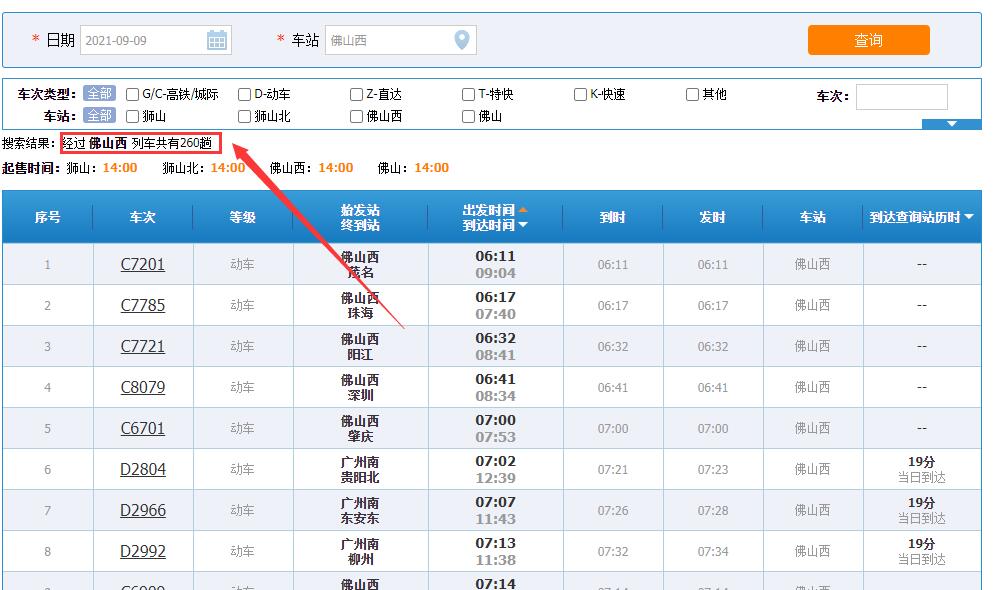Sort by 到达查询站历时 column dropdown

pyautogui.click(x=968, y=217)
